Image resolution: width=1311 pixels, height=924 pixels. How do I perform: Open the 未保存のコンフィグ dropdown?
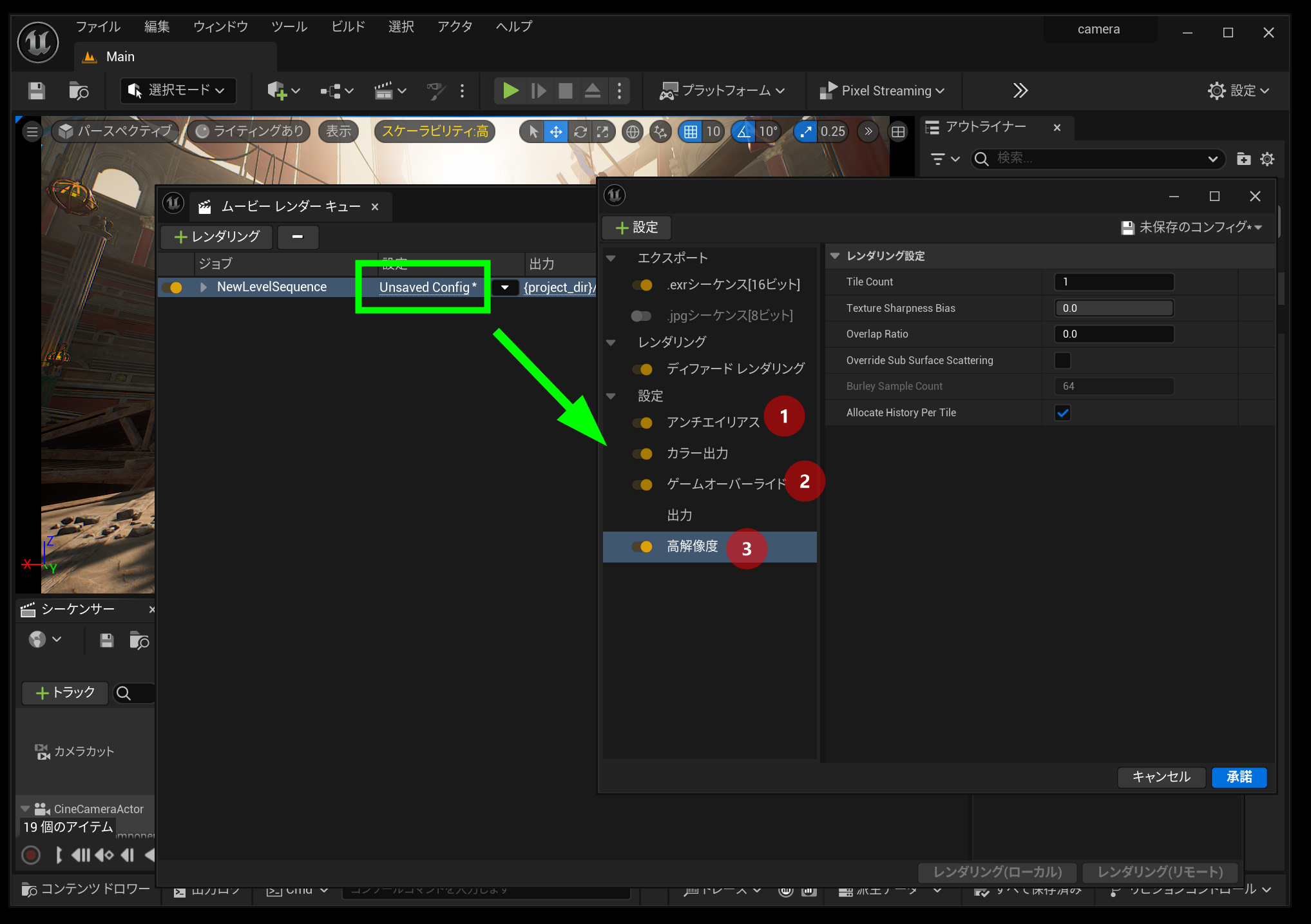(x=1192, y=227)
